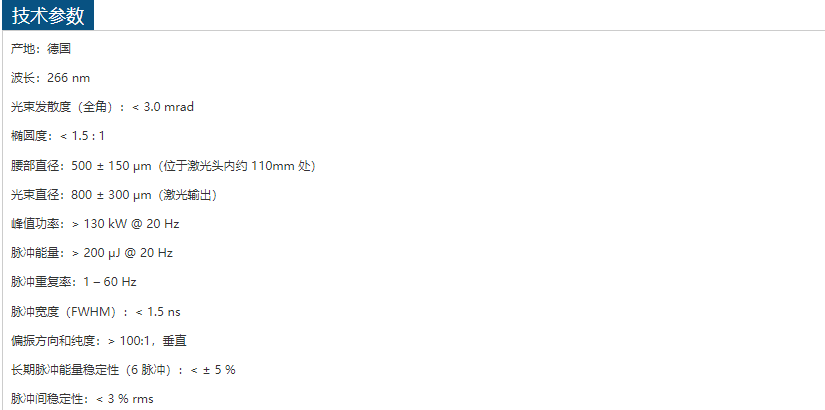Click the 光束直径 800 ± 300 μm line
Image resolution: width=825 pixels, height=410 pixels.
114,195
